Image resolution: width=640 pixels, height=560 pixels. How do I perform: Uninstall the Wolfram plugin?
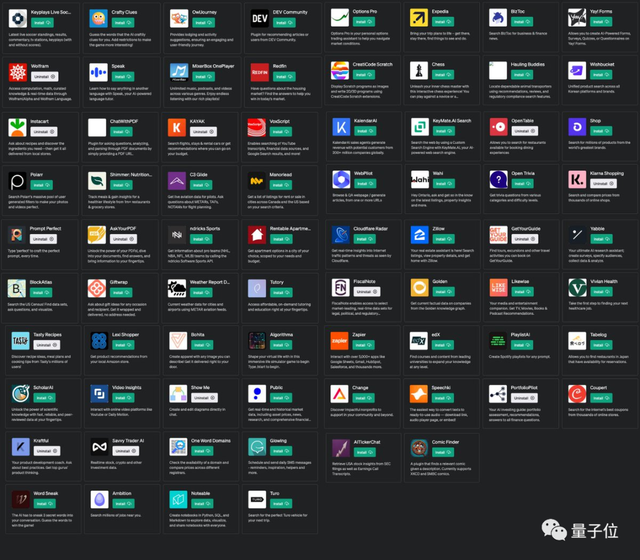pyautogui.click(x=45, y=77)
